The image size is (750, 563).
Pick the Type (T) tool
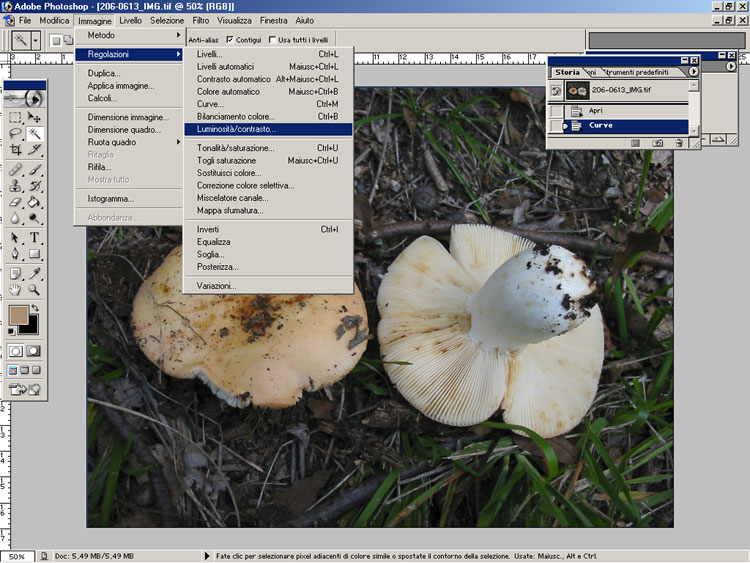[x=35, y=238]
